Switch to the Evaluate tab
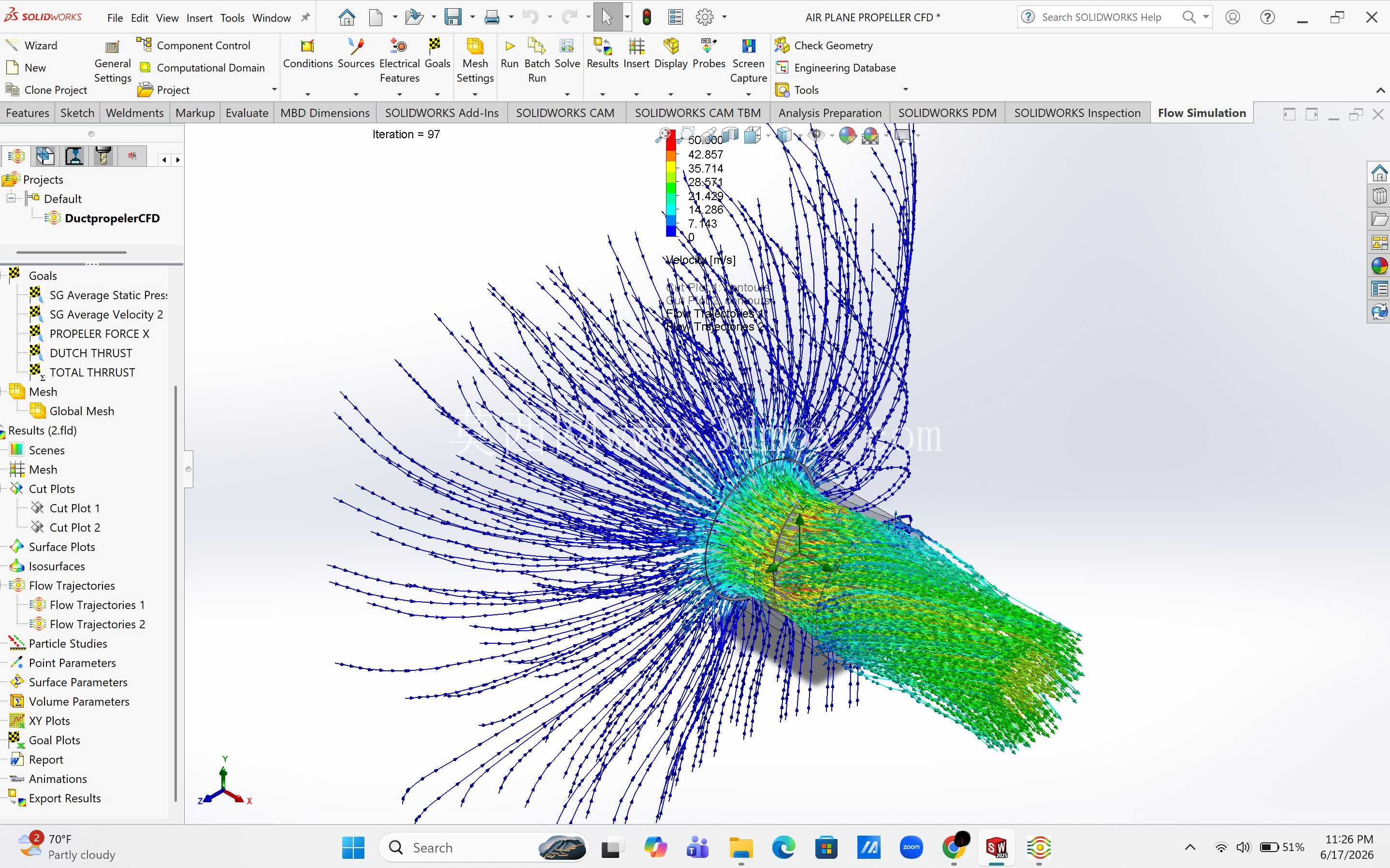1390x868 pixels. coord(247,113)
